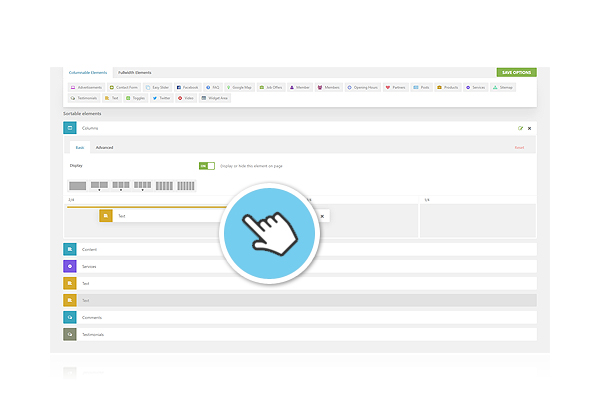Select the six-column layout icon
The image size is (600, 420).
pyautogui.click(x=186, y=186)
